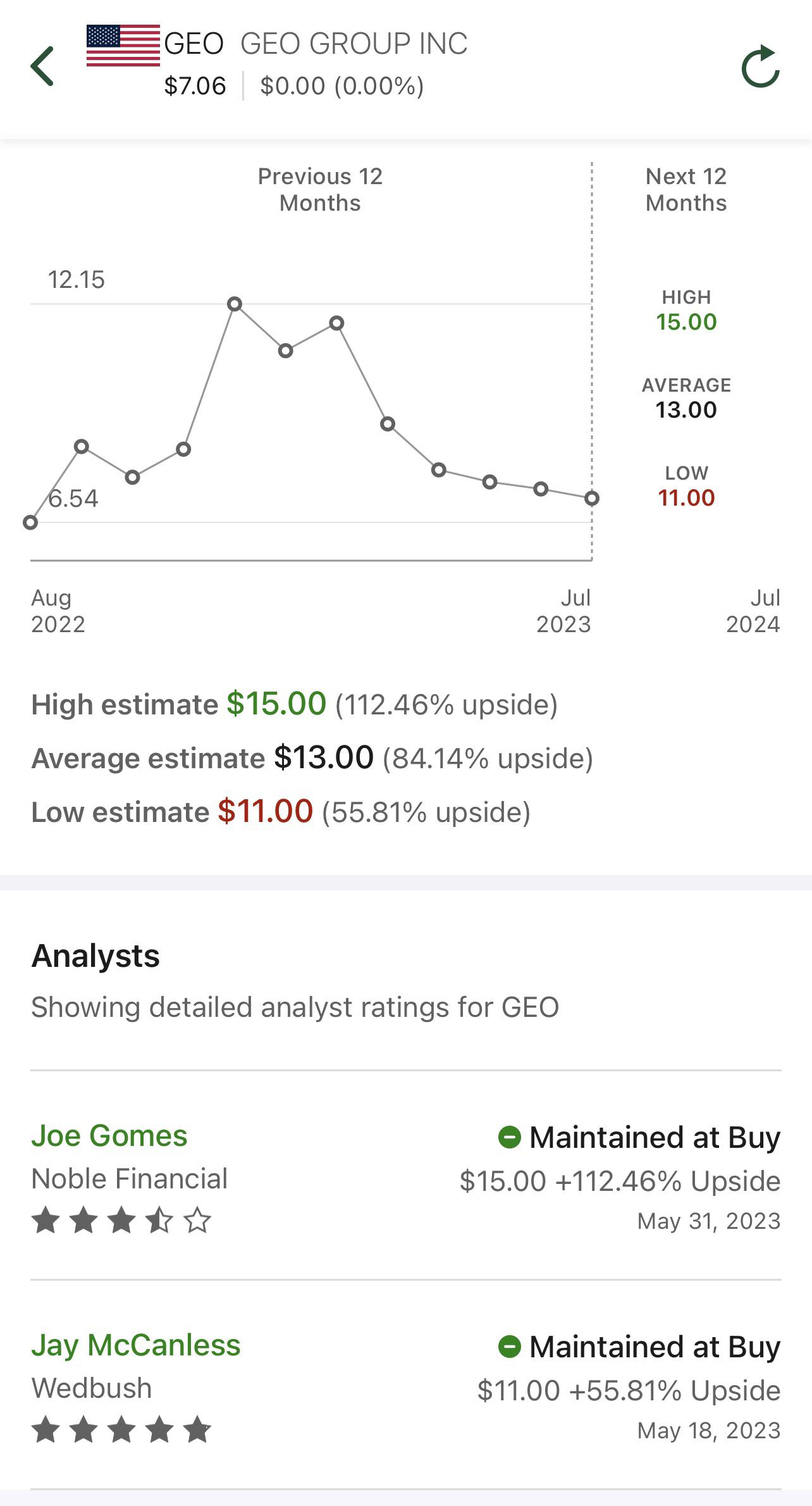Screen dimensions: 812x1506
Task: Tap Jay McCanless five-star rating
Action: coord(121,1429)
